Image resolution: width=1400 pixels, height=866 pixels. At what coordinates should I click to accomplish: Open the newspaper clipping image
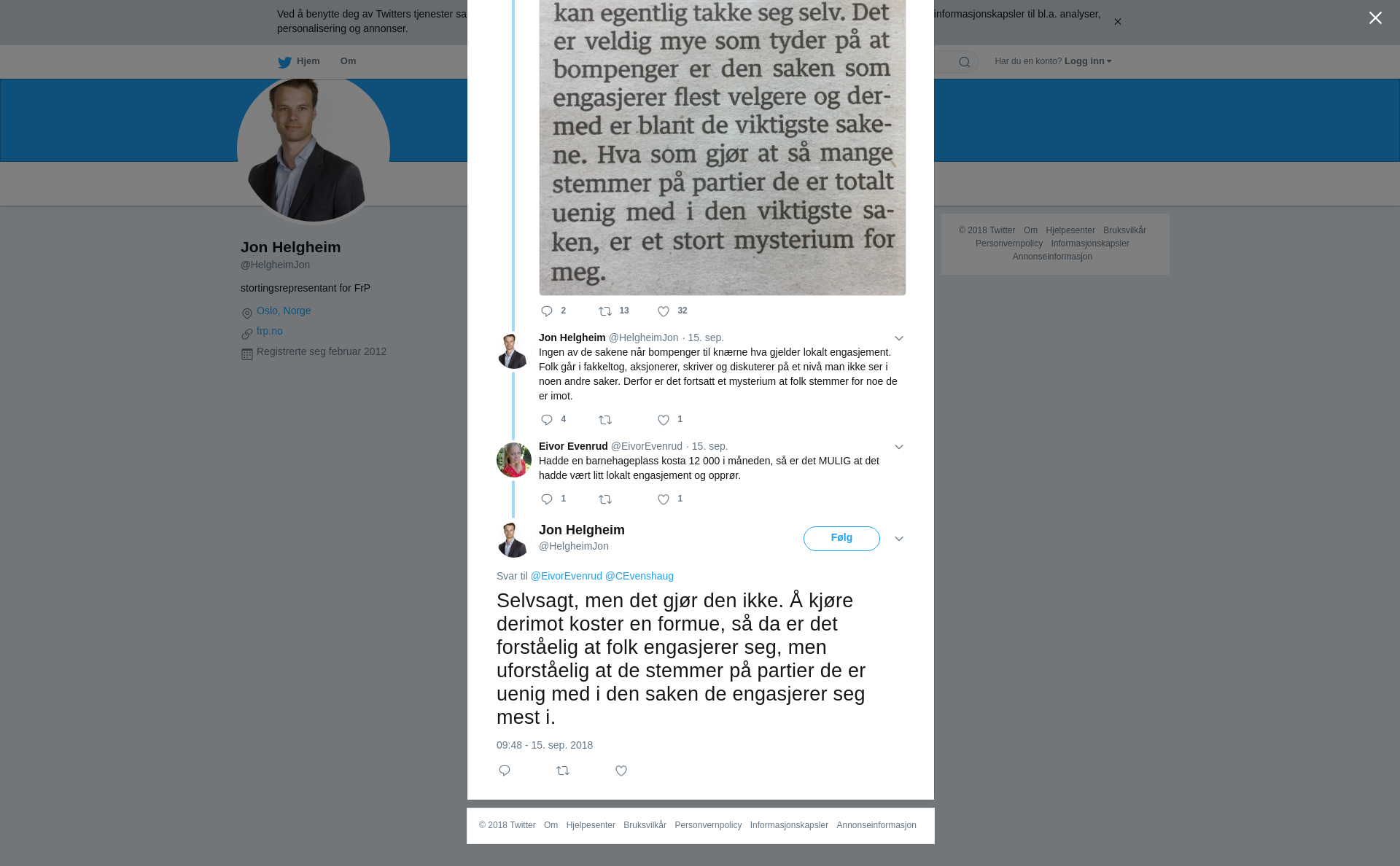click(x=723, y=147)
